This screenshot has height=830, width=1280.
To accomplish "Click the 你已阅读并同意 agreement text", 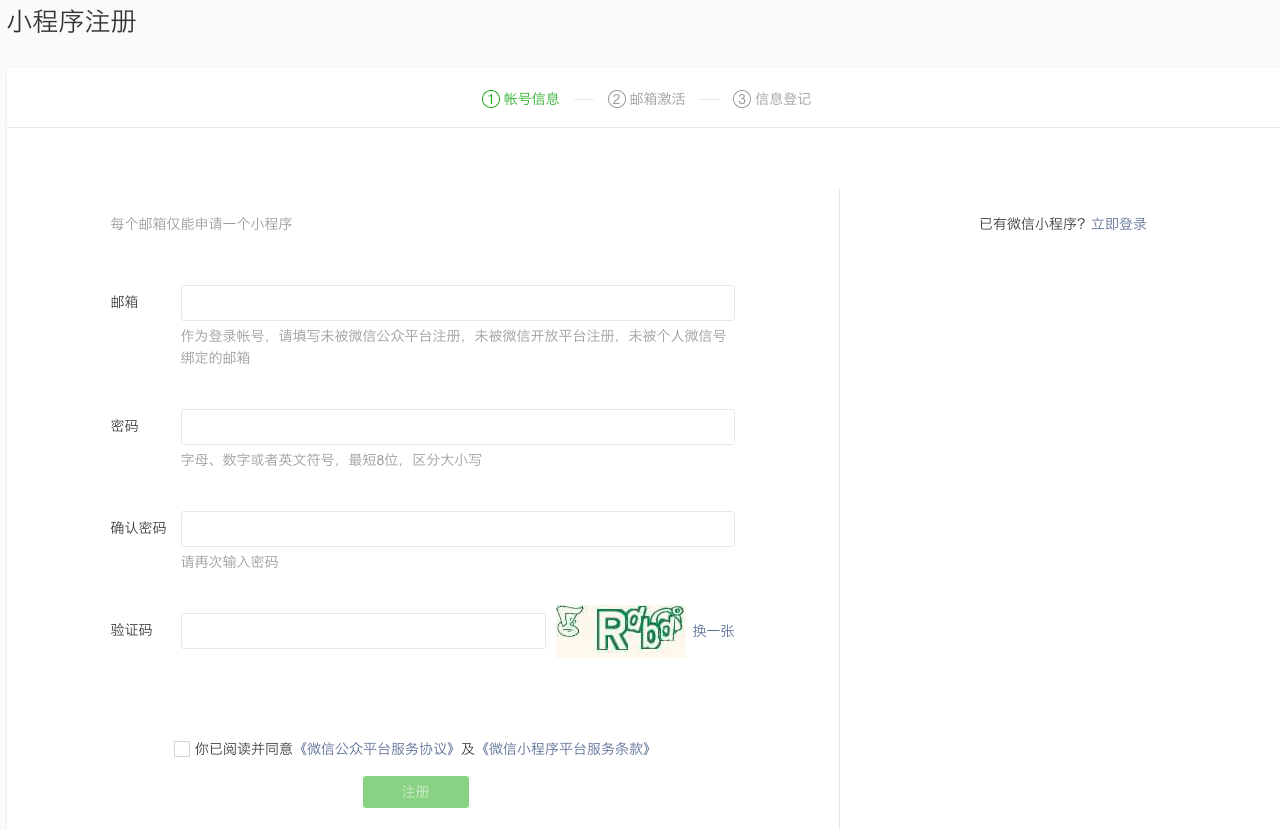I will click(x=244, y=749).
